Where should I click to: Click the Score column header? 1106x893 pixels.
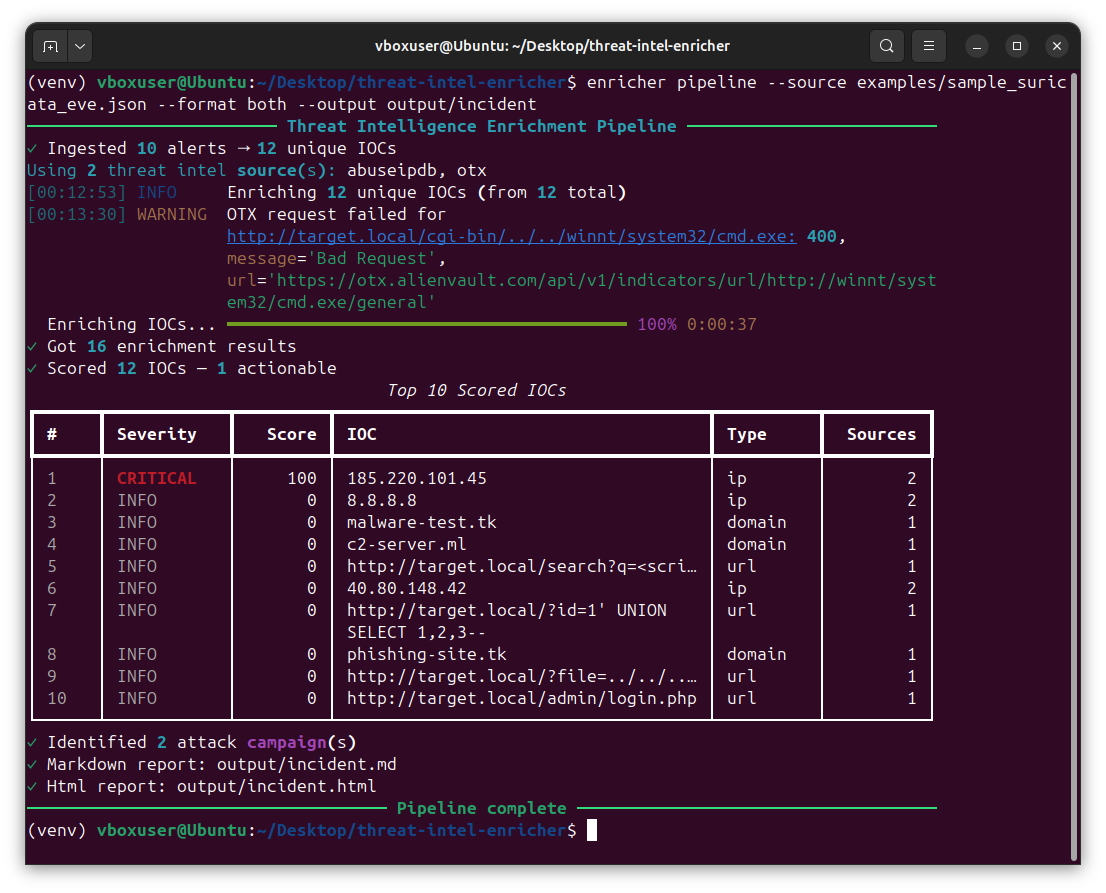click(291, 435)
